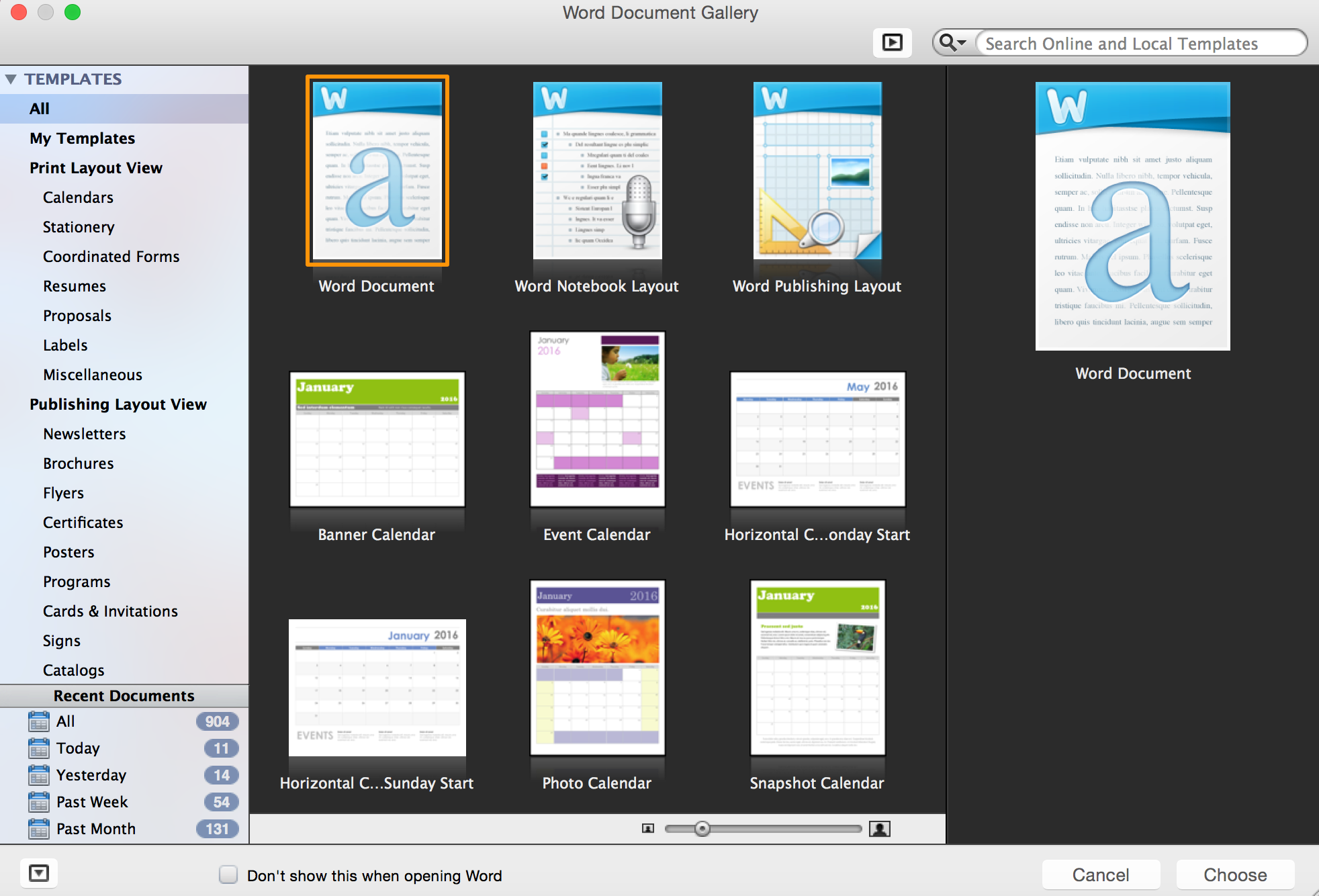Screen dimensions: 1319x896
Task: Select the Calendars category in sidebar
Action: pyautogui.click(x=78, y=197)
